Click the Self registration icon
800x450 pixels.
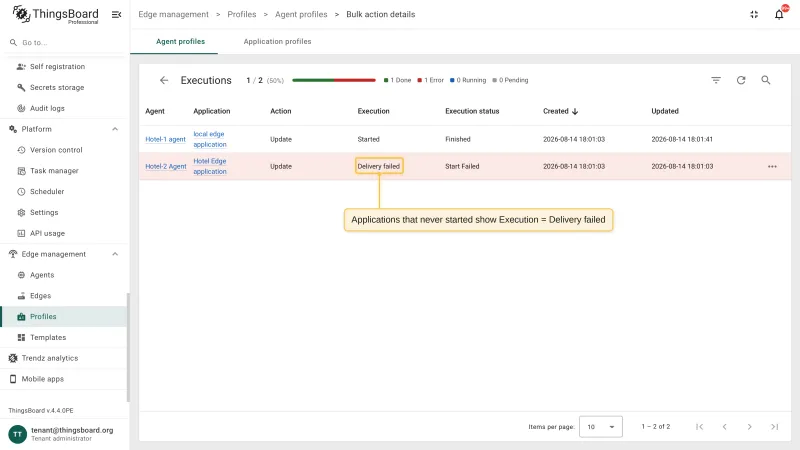point(21,67)
